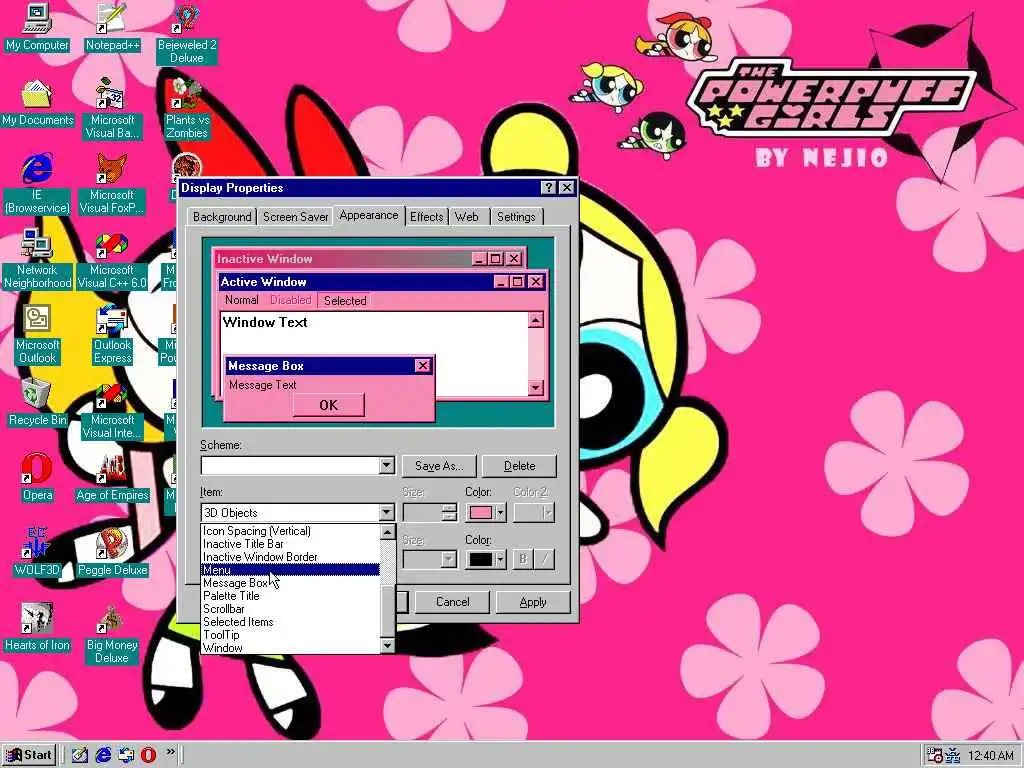This screenshot has height=768, width=1024.
Task: Select the Plants vs Zombies icon
Action: click(187, 109)
